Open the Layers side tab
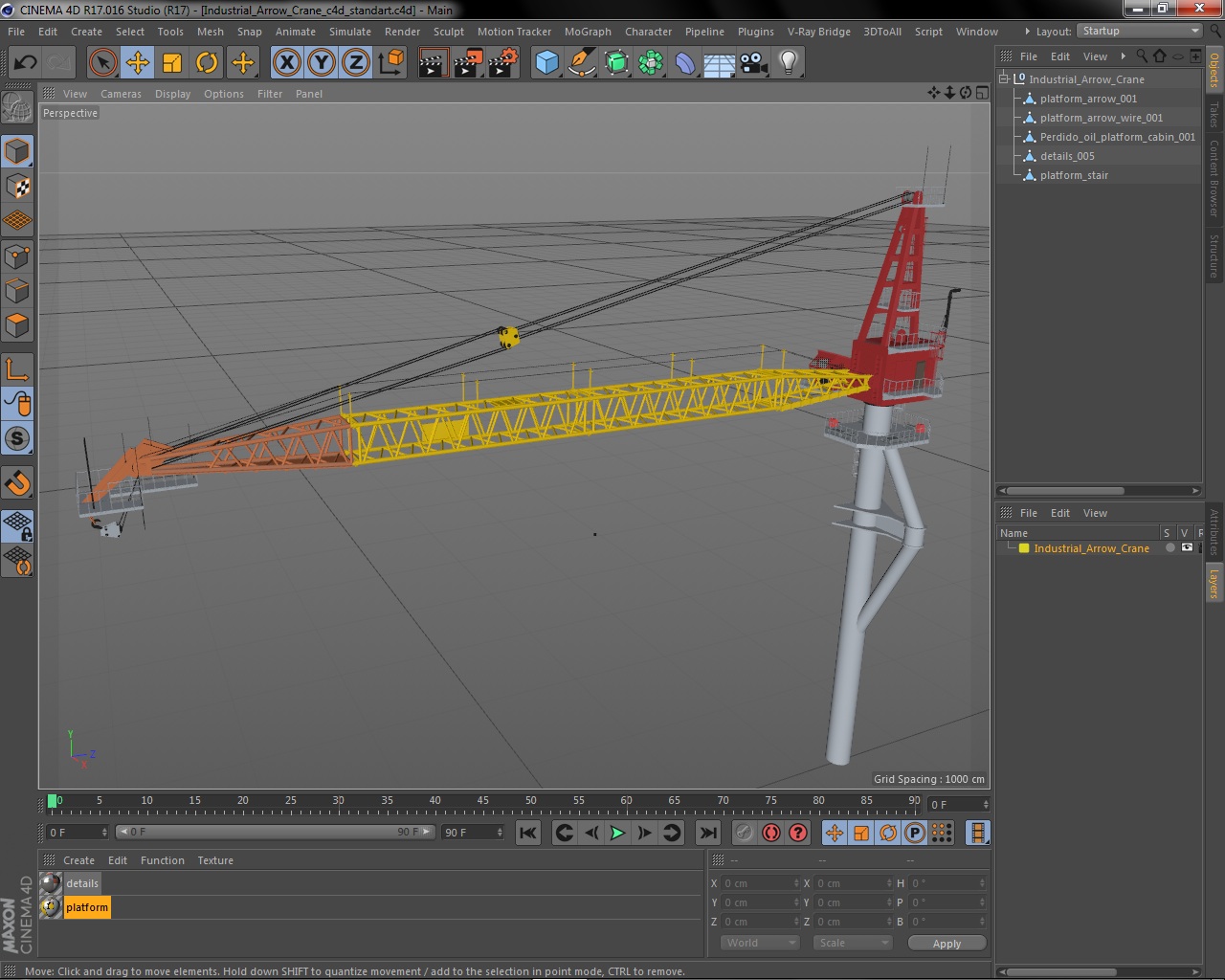The width and height of the screenshot is (1225, 980). point(1214,584)
